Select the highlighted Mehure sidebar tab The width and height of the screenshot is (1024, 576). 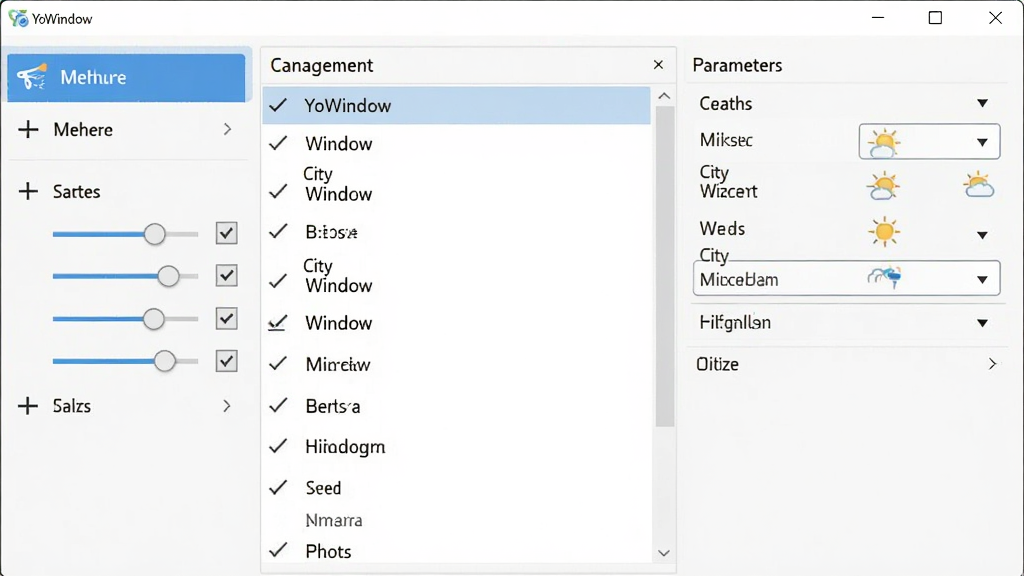pos(126,78)
